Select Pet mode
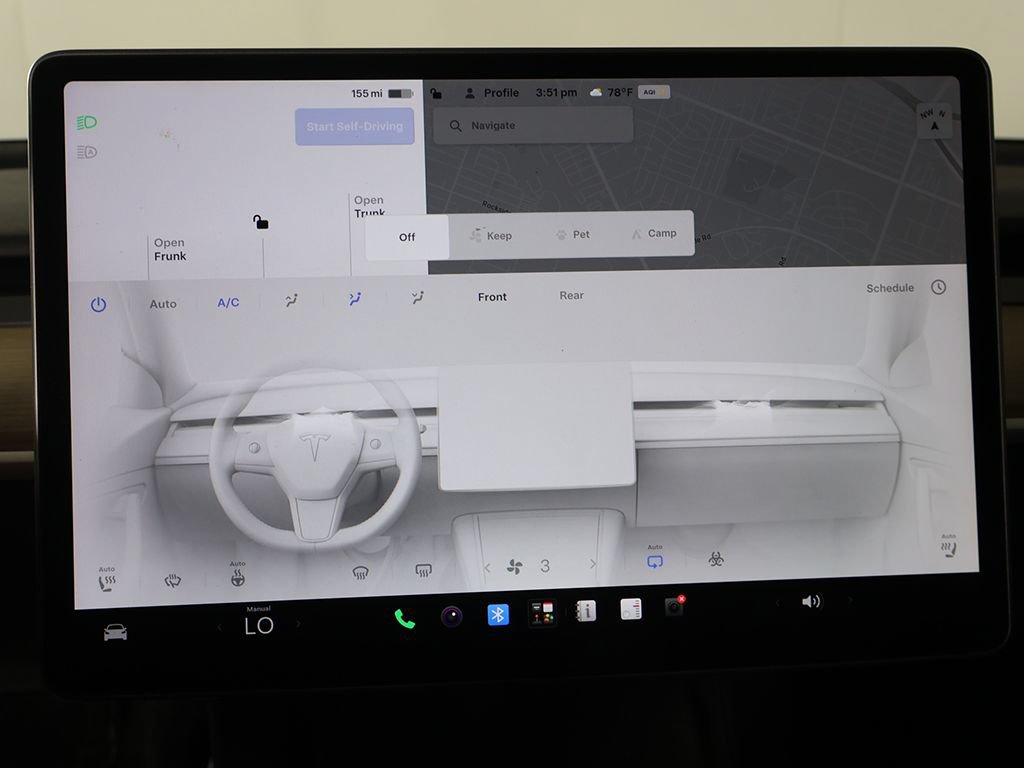 (573, 234)
